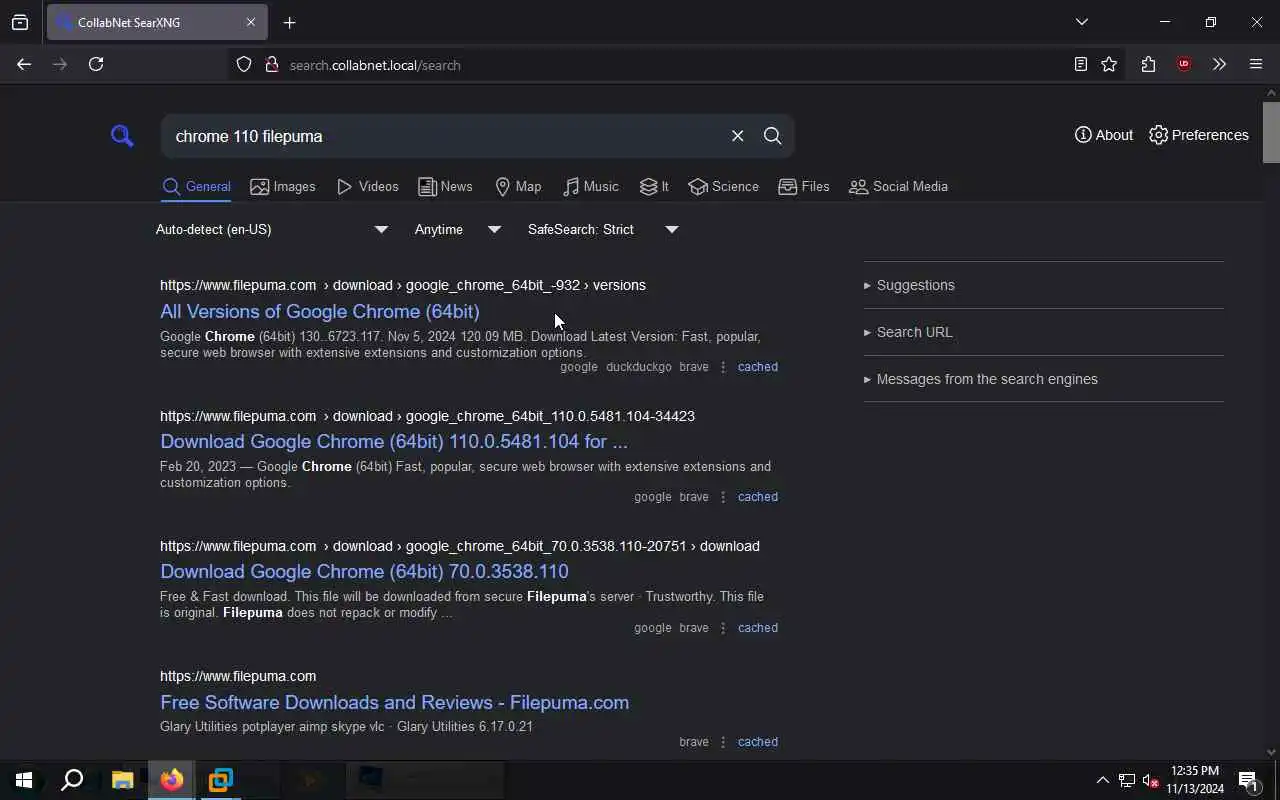Open more options dots for All Versions result

[723, 367]
